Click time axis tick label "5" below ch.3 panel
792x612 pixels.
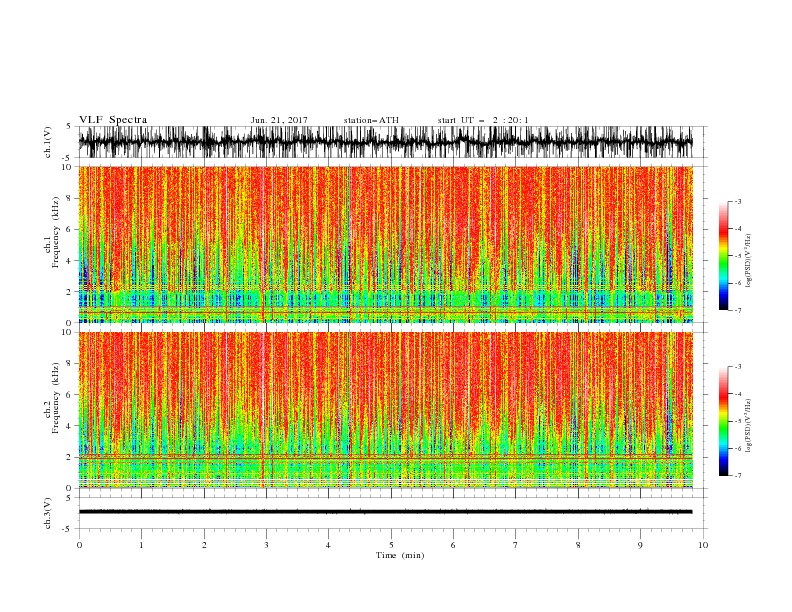[x=391, y=545]
